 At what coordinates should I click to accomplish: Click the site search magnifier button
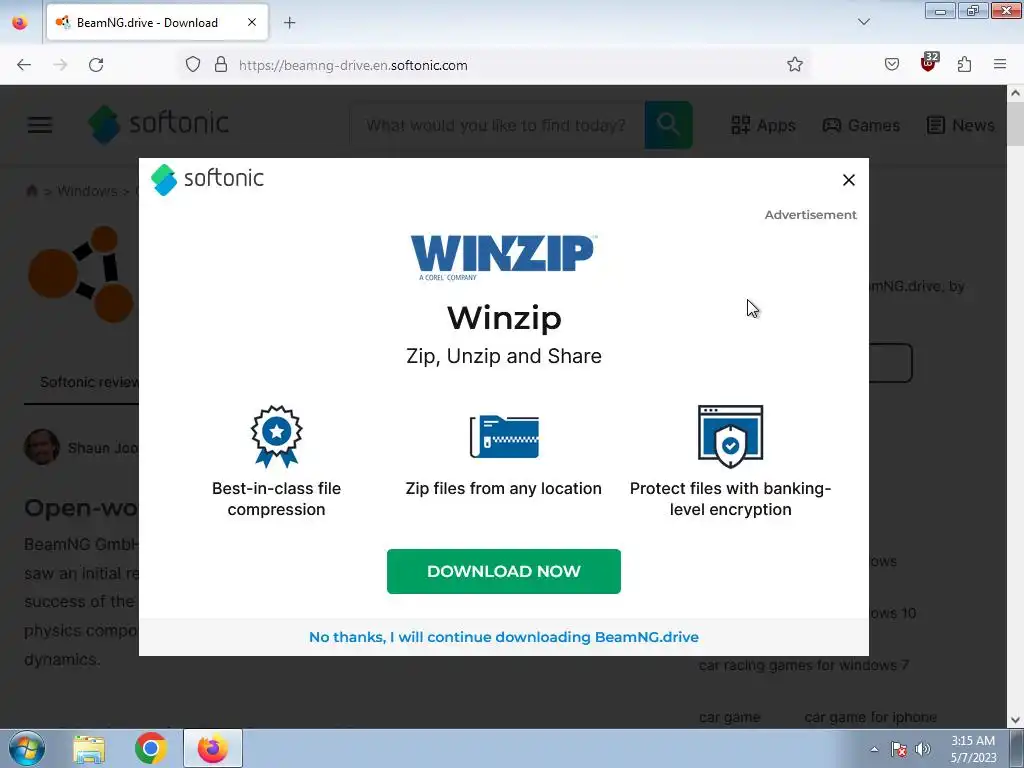[x=668, y=125]
